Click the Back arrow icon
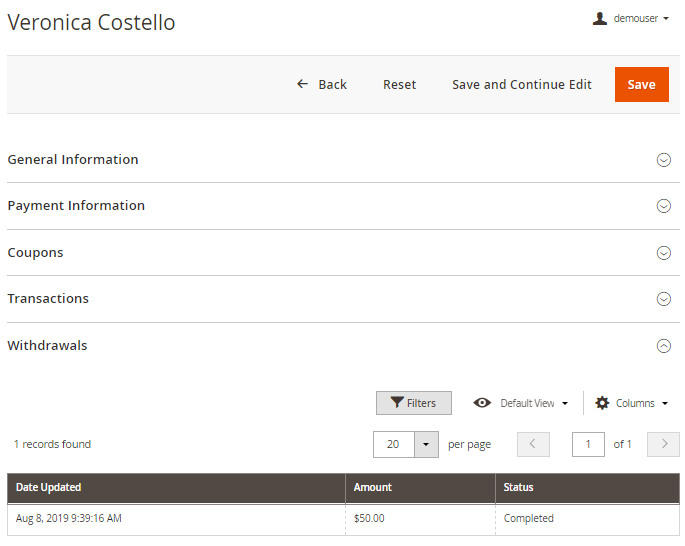Viewport: 685px width, 546px height. click(x=303, y=84)
